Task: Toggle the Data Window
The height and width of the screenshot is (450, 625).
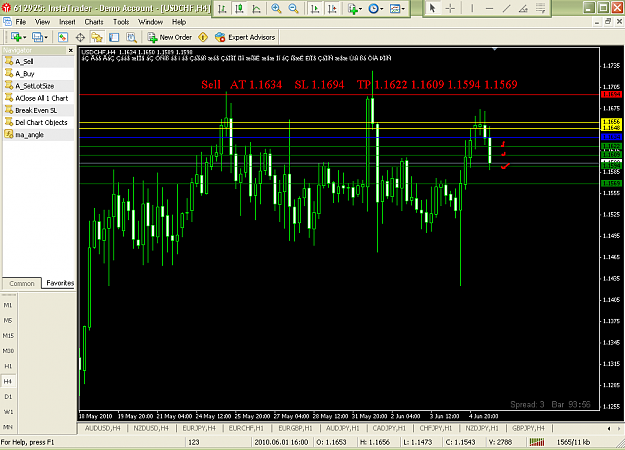Action: [x=80, y=37]
